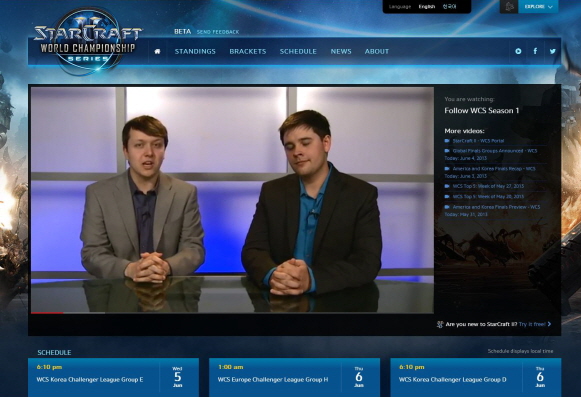The width and height of the screenshot is (581, 397).
Task: Click camera icon beside WCS Top 5 May 27
Action: pos(447,186)
